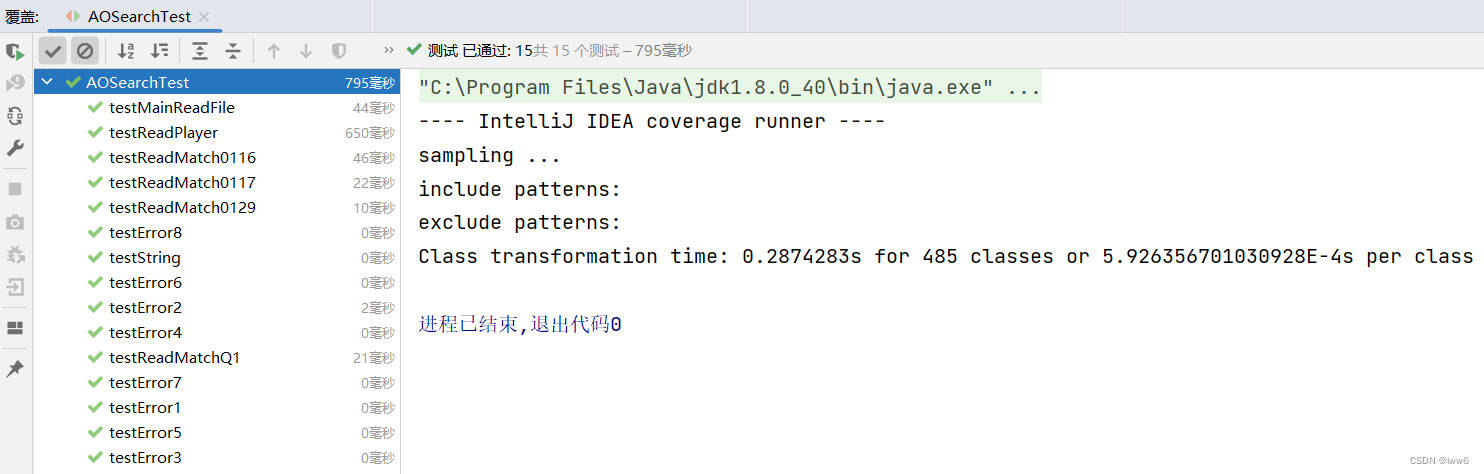Click the 'sampling ...' console line

pyautogui.click(x=490, y=155)
